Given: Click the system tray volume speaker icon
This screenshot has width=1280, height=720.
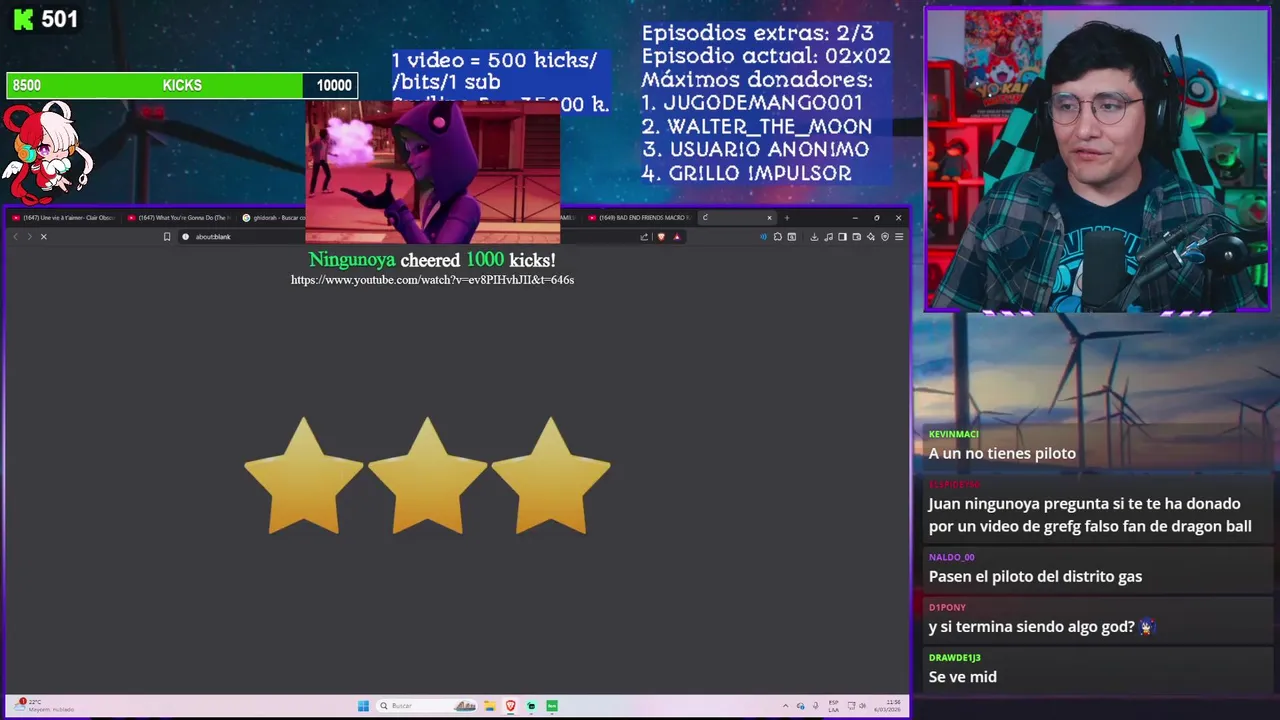Looking at the screenshot, I should click(861, 706).
